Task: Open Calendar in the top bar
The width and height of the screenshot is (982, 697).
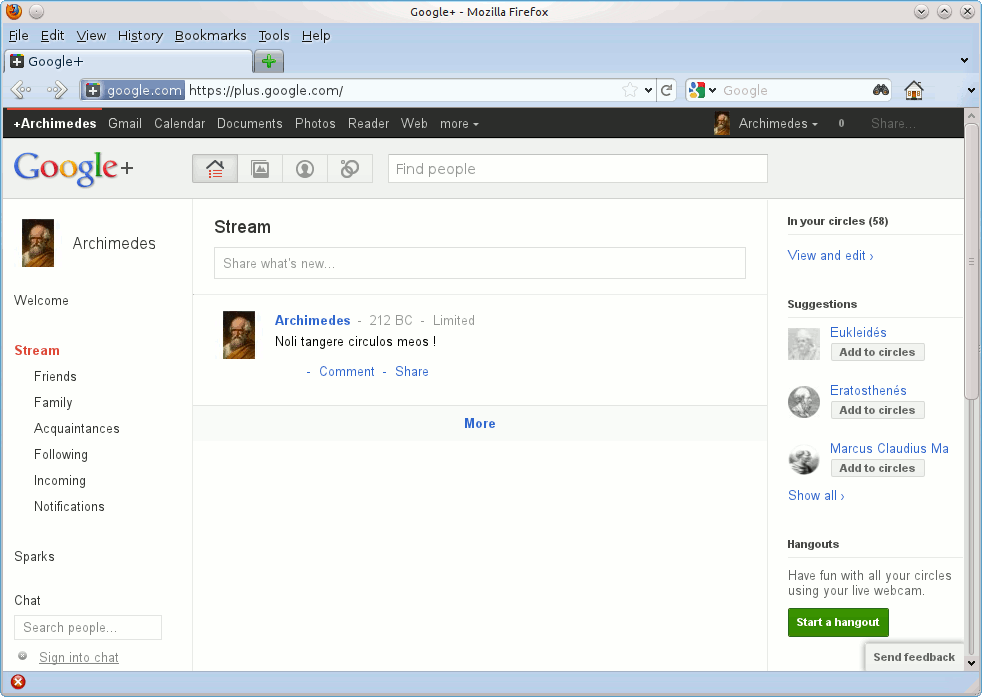Action: 180,123
